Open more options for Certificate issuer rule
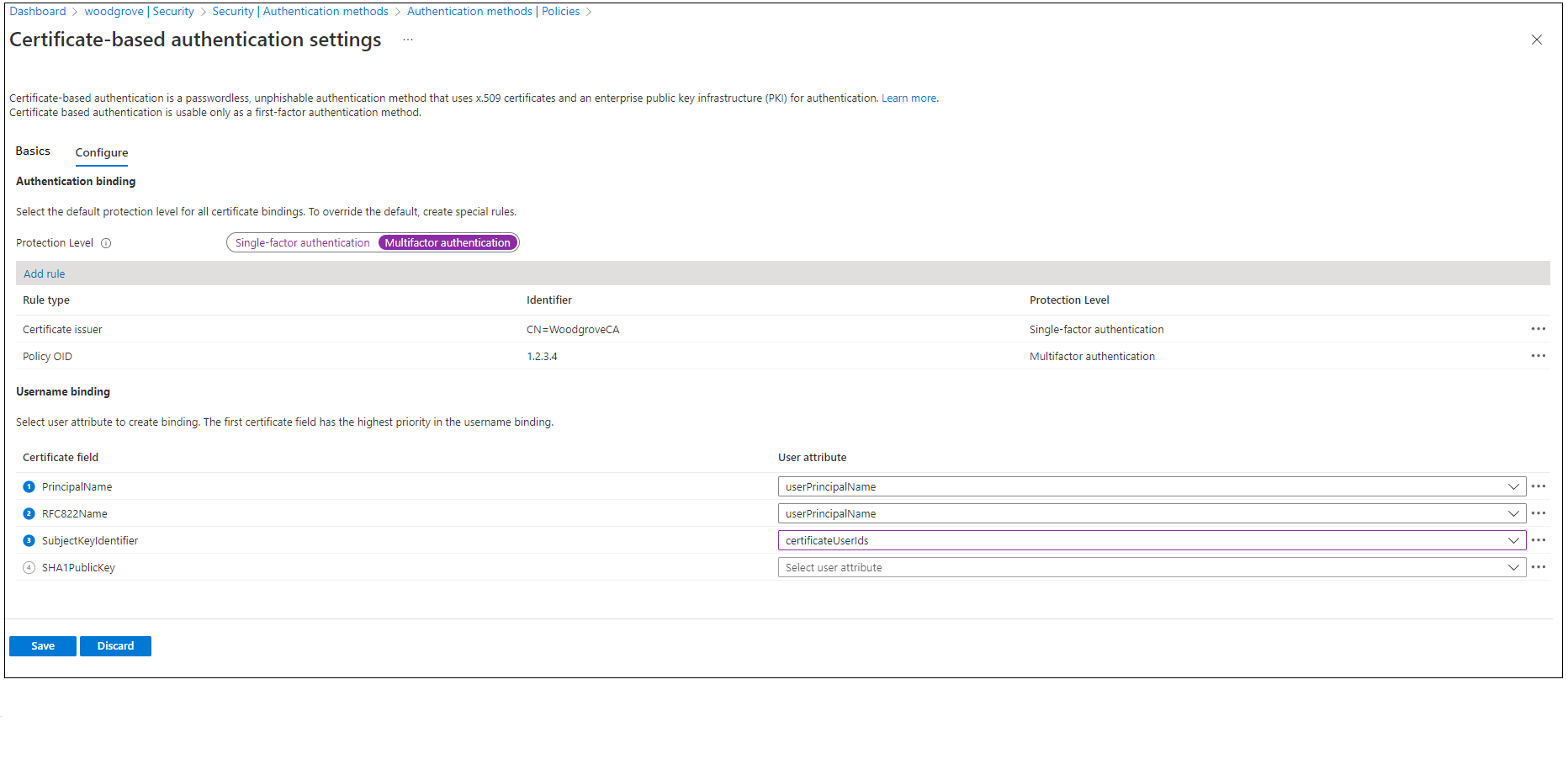Image resolution: width=1568 pixels, height=759 pixels. (x=1538, y=329)
